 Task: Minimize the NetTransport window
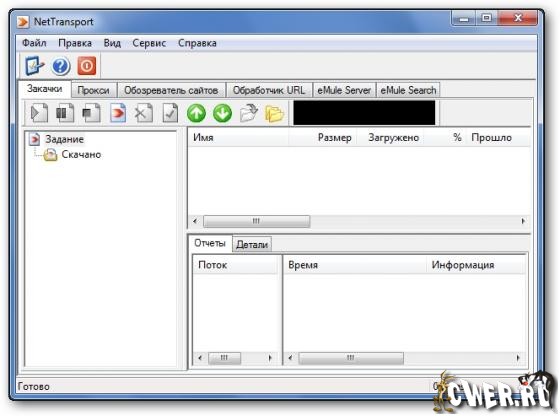click(464, 18)
